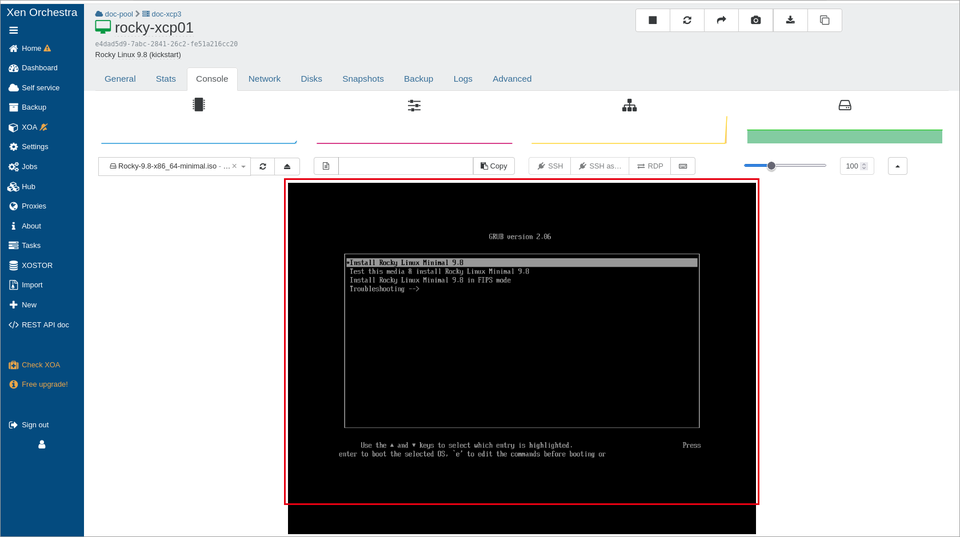Refresh the ISO list

pyautogui.click(x=263, y=167)
